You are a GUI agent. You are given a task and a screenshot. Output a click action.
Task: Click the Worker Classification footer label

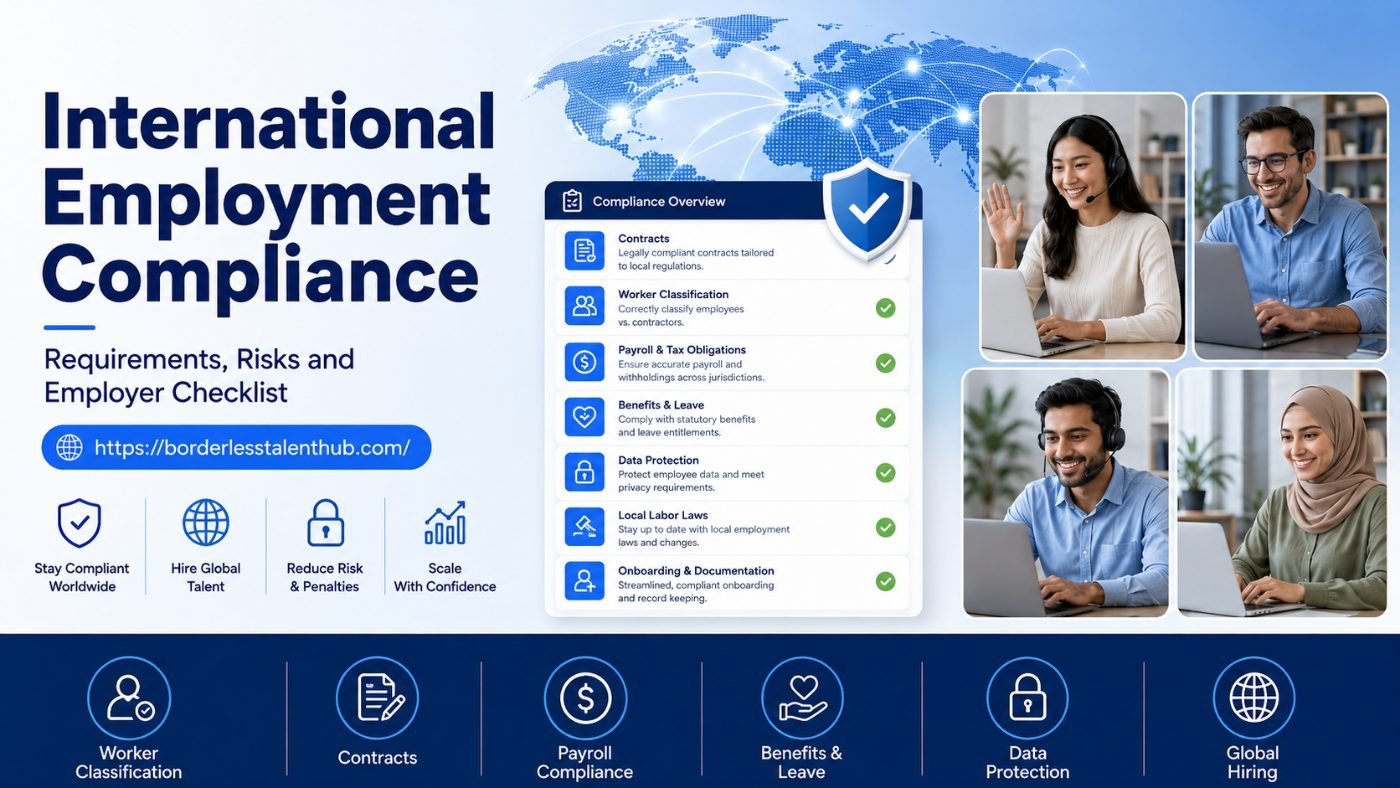pyautogui.click(x=129, y=763)
